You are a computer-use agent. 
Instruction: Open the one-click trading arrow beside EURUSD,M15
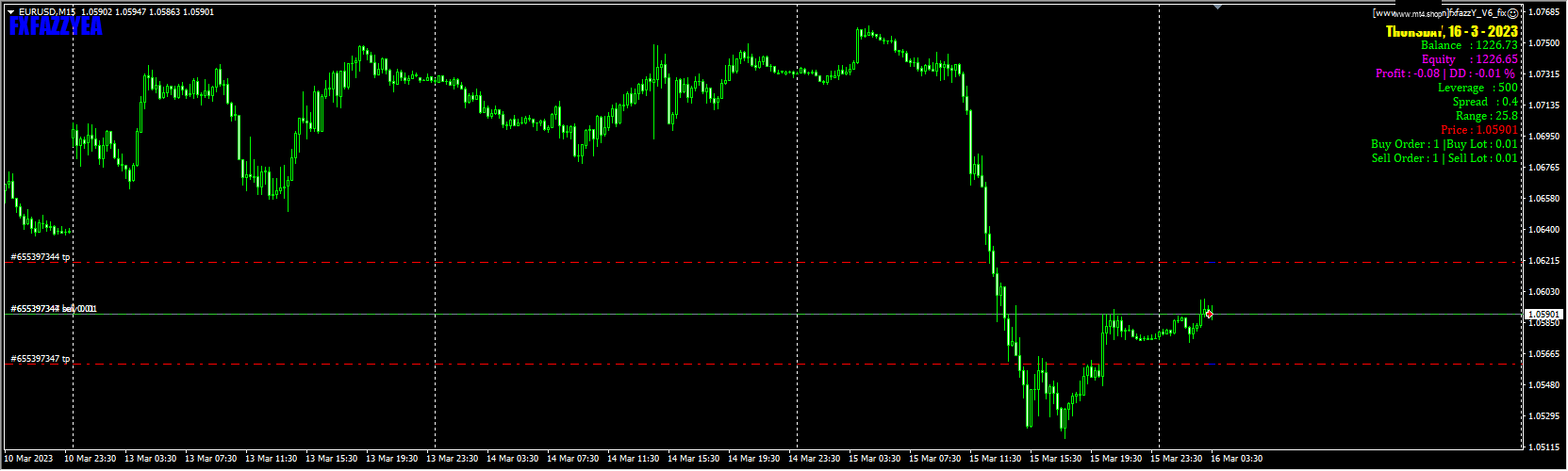(x=11, y=12)
